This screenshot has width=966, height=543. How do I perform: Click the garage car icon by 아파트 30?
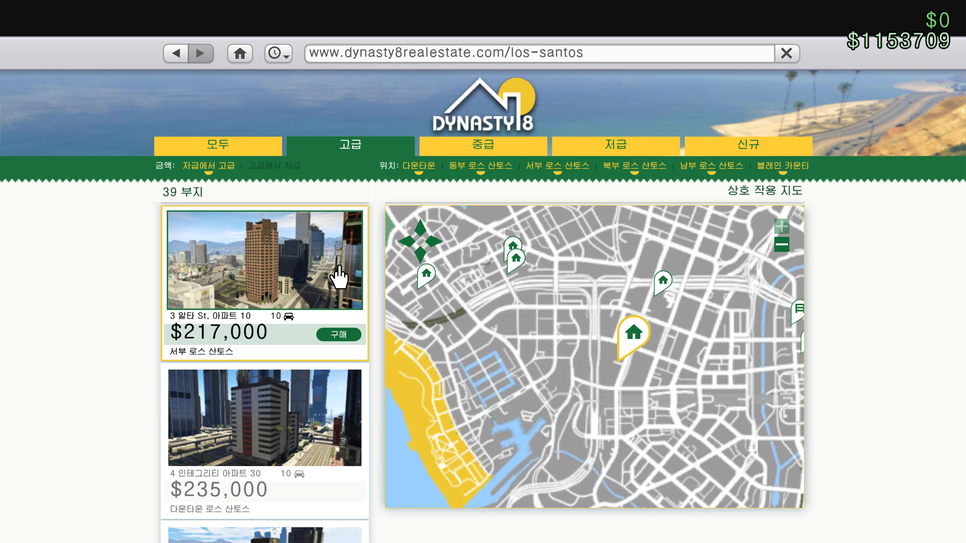299,474
